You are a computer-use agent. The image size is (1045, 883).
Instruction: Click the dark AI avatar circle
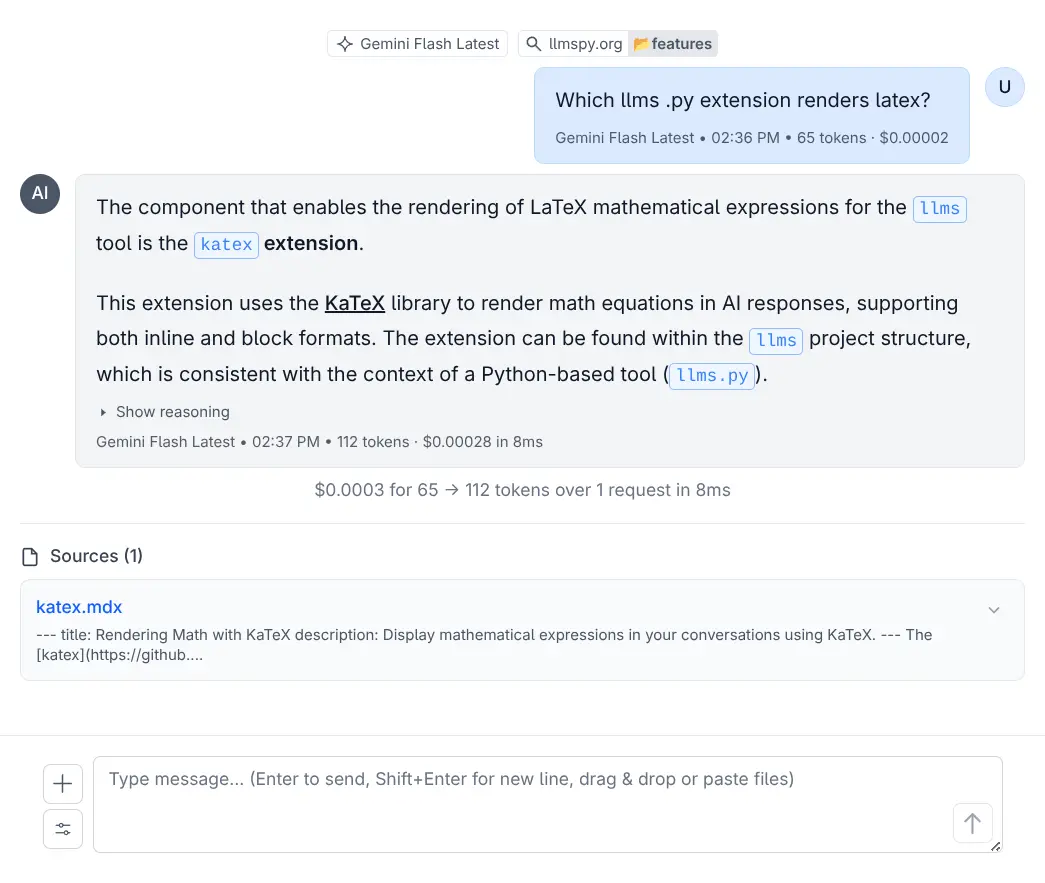click(40, 194)
